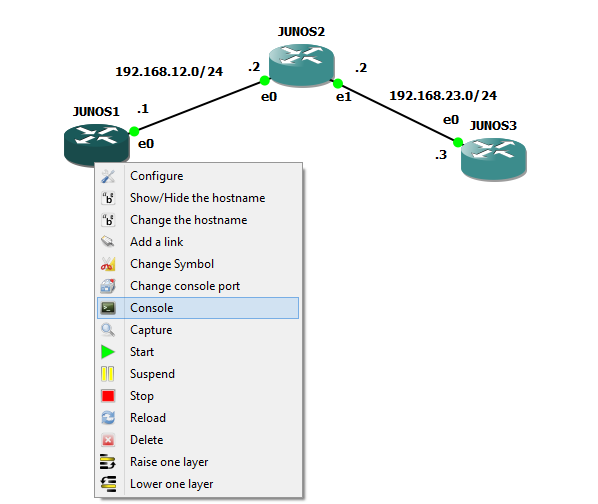Click the JUNOS1 router icon
This screenshot has height=504, width=598.
[x=96, y=144]
